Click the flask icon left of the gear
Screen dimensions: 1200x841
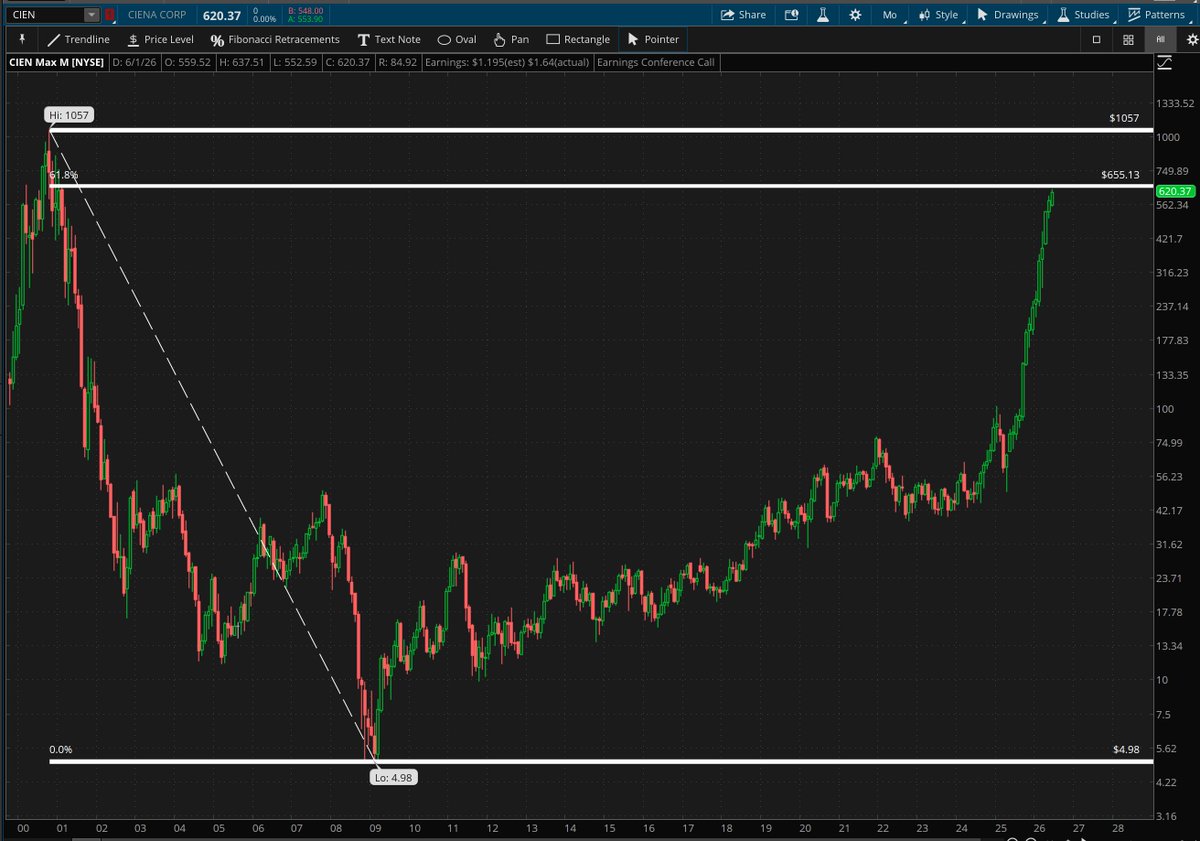823,15
